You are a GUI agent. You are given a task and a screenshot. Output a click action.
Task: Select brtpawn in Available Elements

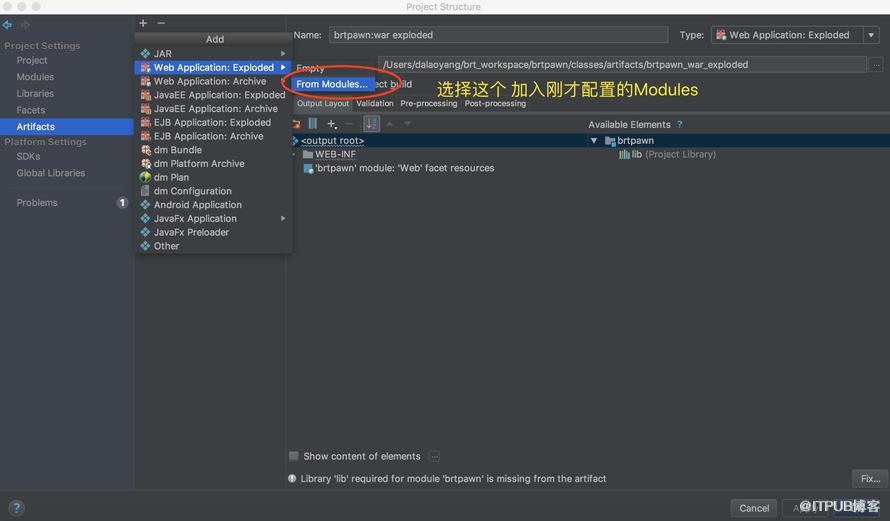629,141
